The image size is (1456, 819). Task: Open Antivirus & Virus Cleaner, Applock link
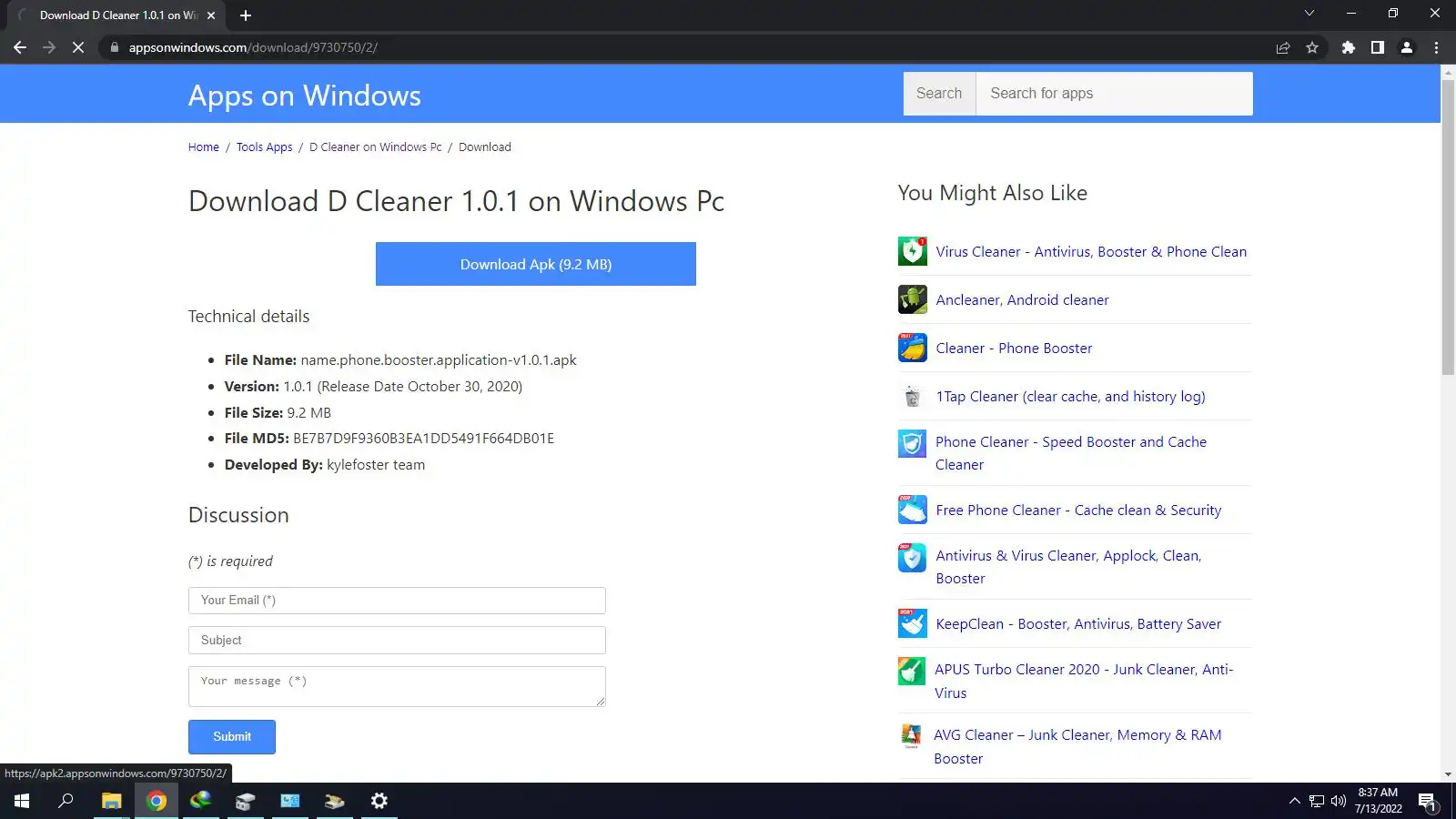coord(1068,567)
